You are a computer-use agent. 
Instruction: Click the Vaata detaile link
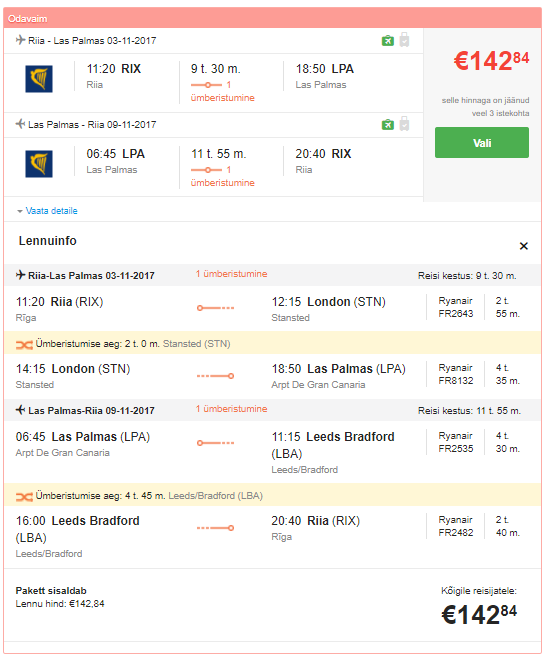(51, 211)
